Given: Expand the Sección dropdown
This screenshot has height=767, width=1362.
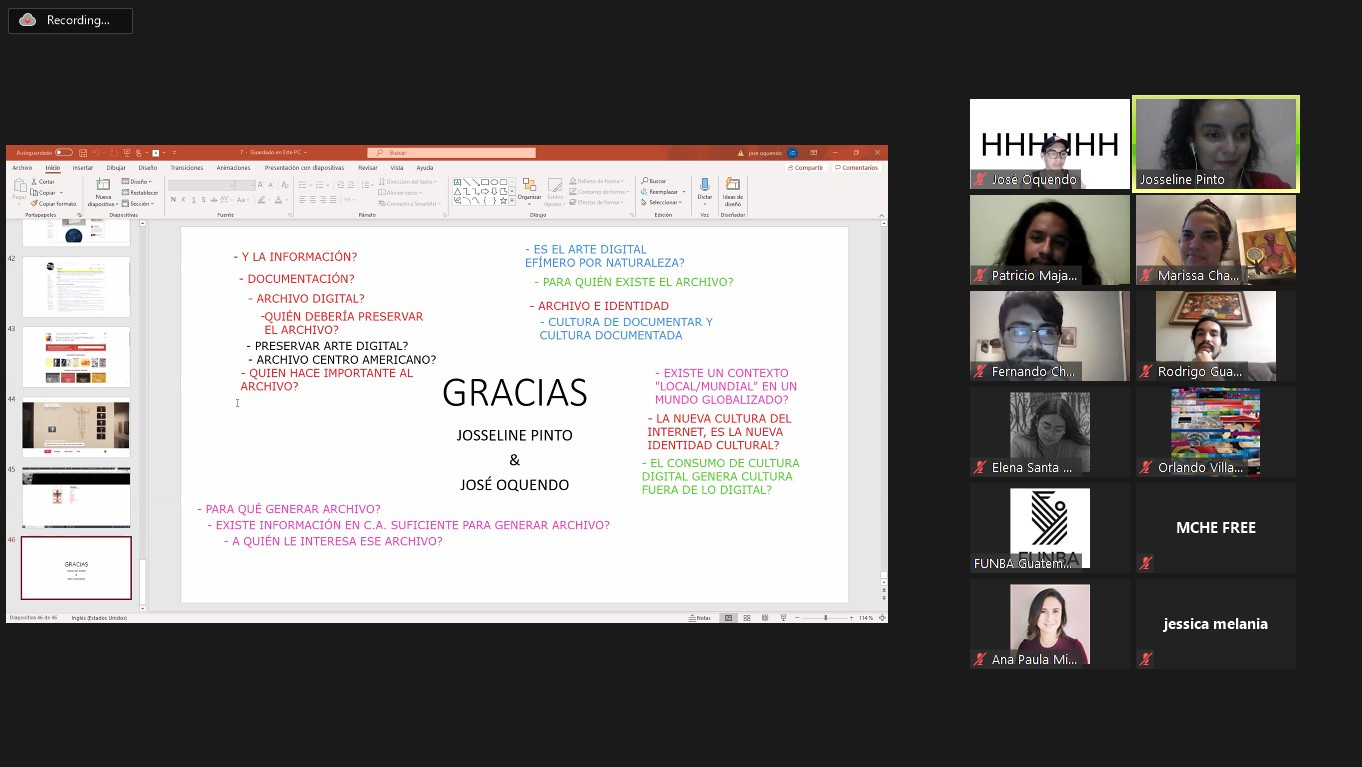Looking at the screenshot, I should point(138,204).
